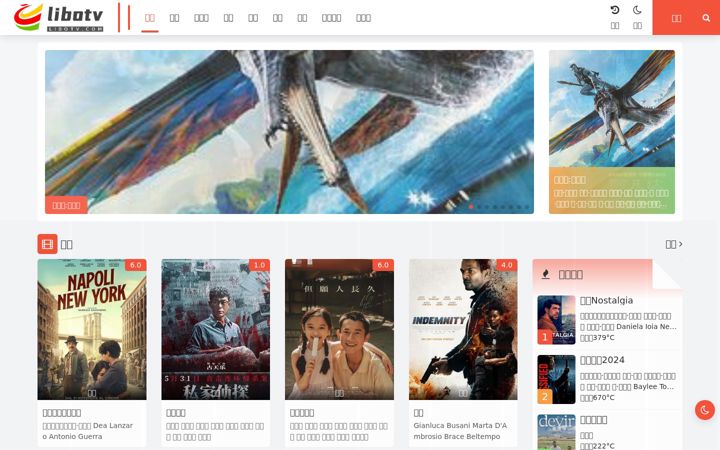
Task: Open the Indemnity movie poster
Action: pyautogui.click(x=463, y=329)
